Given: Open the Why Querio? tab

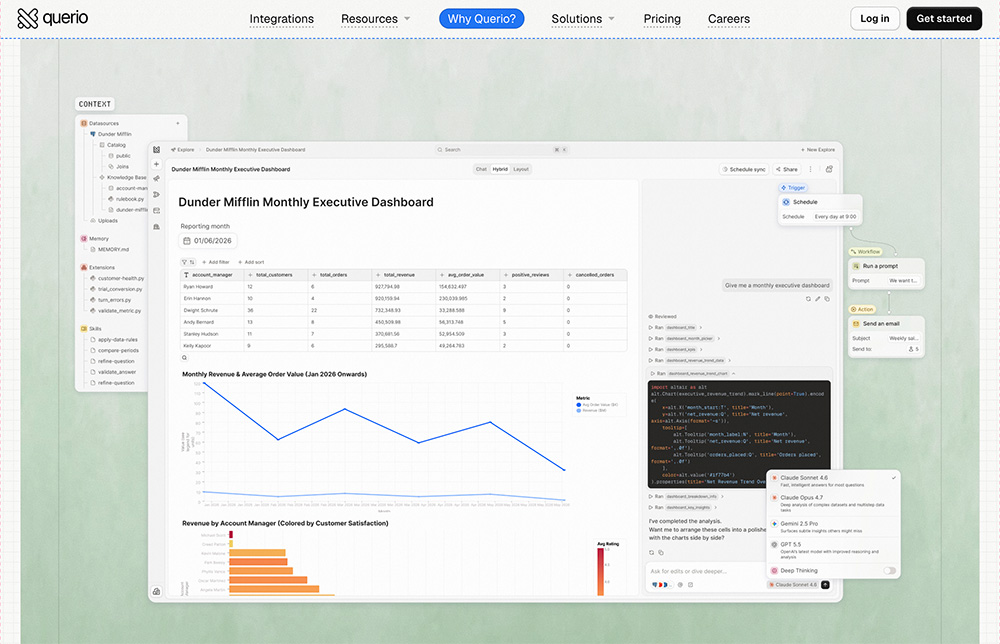Looking at the screenshot, I should (482, 19).
